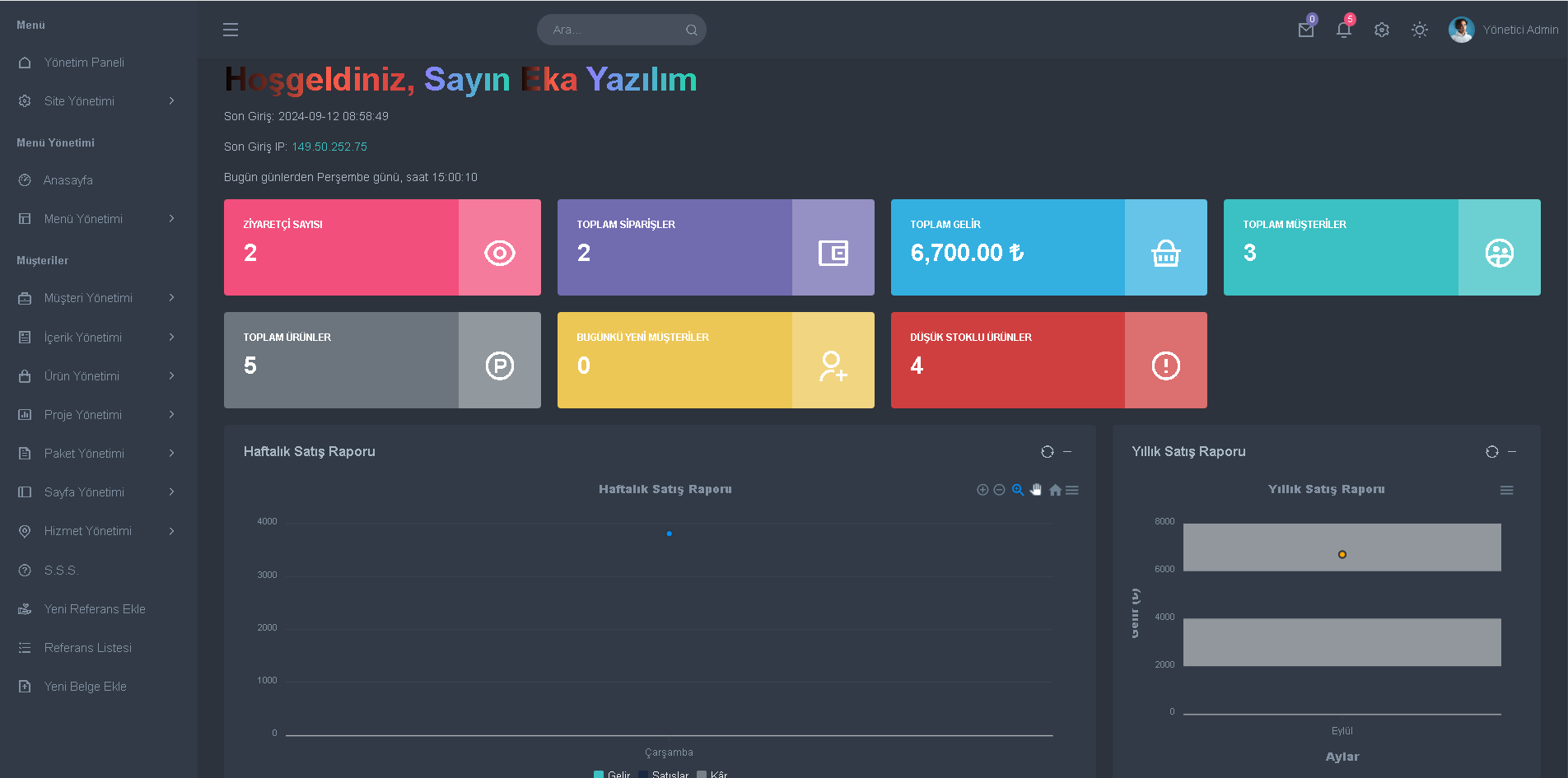Zoom in on weekly chart
Screen dimensions: 1568x778
click(982, 490)
